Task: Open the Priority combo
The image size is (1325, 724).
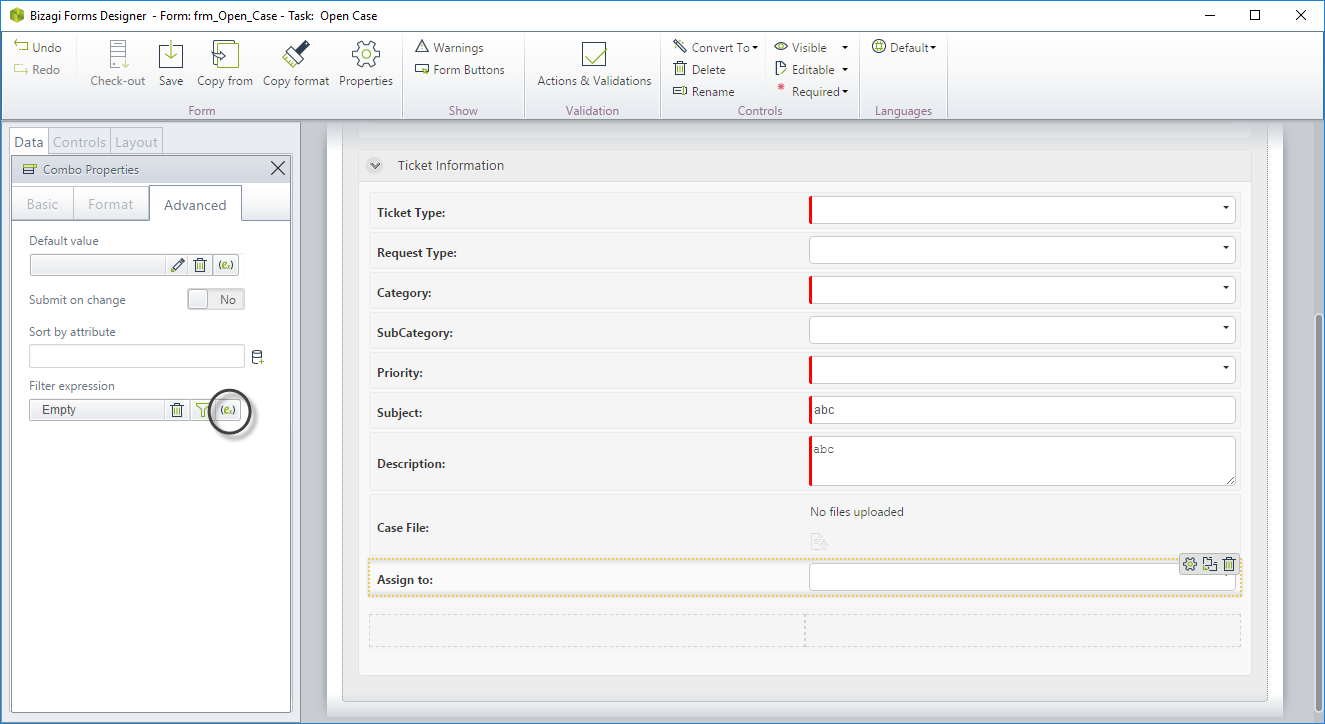Action: tap(1022, 370)
